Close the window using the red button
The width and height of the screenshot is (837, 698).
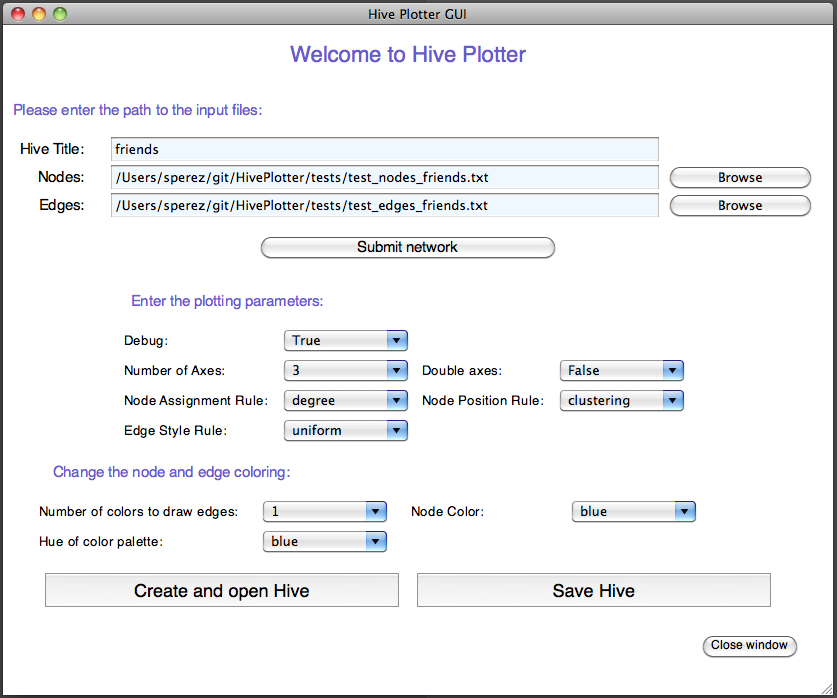click(18, 14)
